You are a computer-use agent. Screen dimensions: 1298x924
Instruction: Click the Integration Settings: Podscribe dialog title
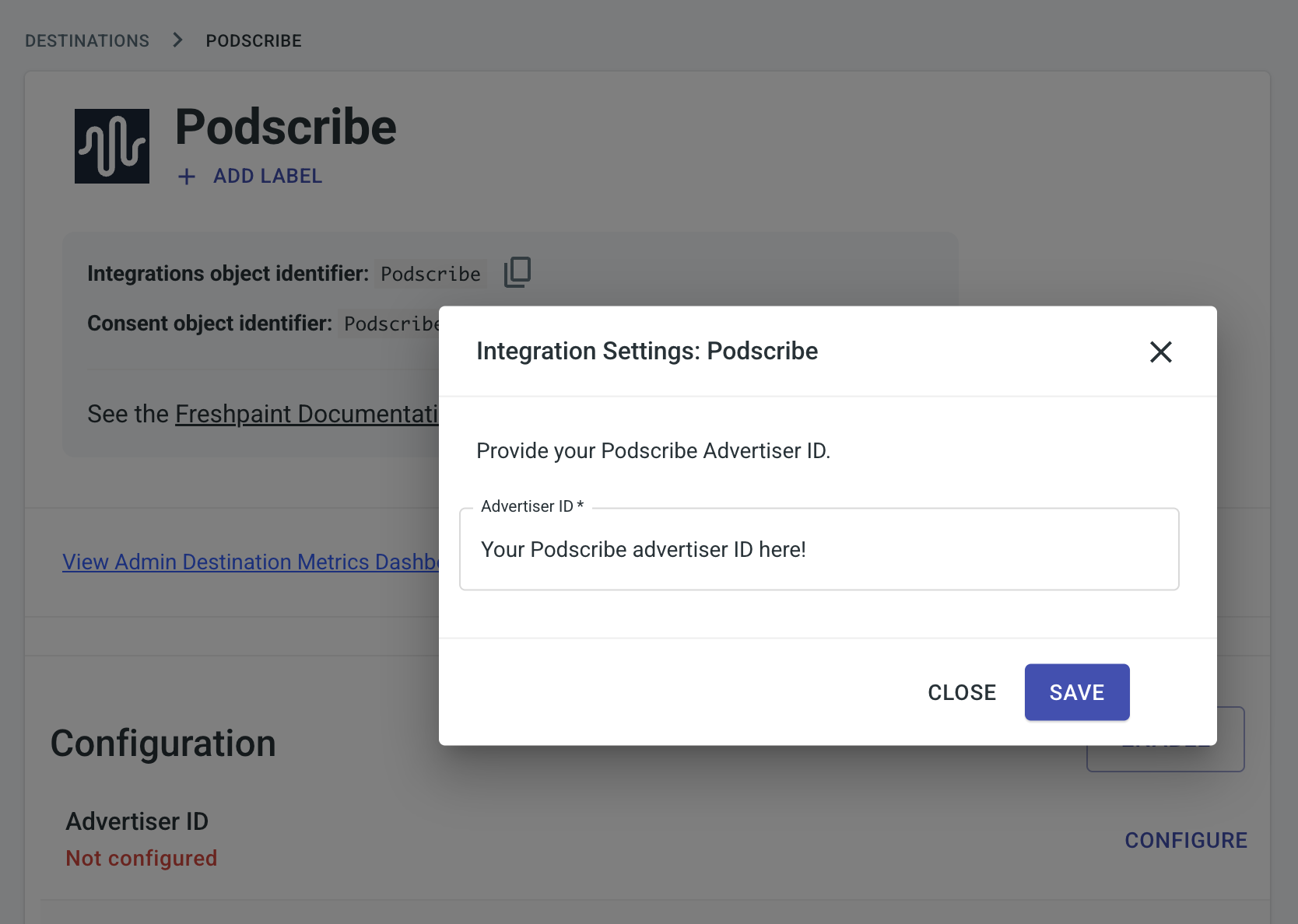click(x=647, y=351)
